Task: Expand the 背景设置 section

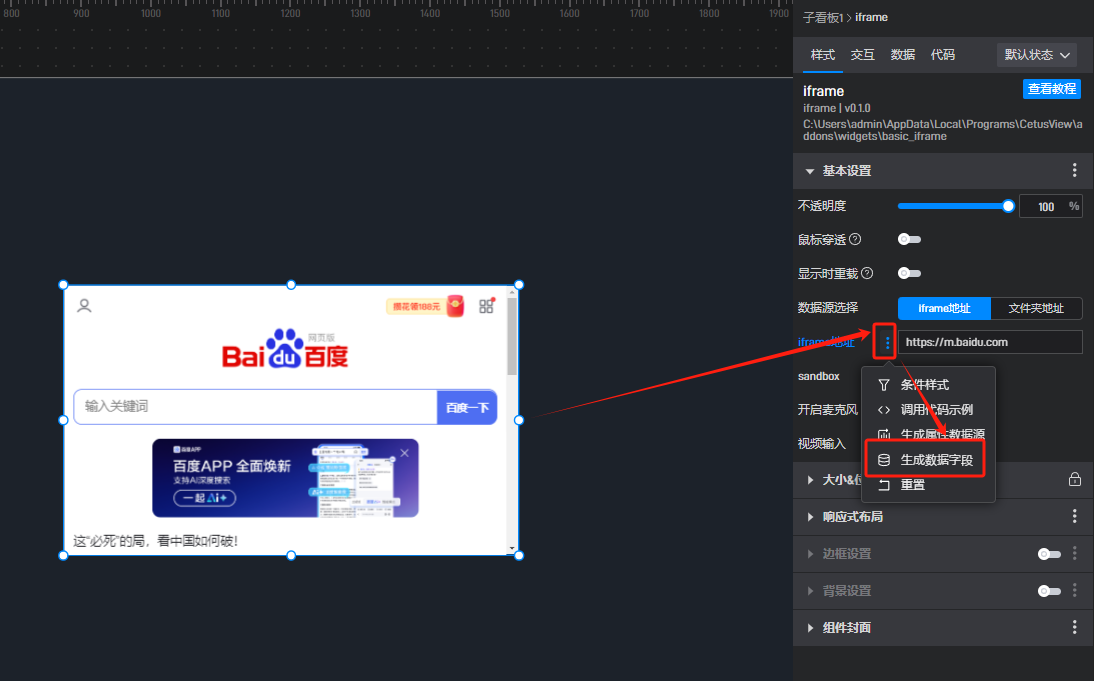Action: [810, 590]
